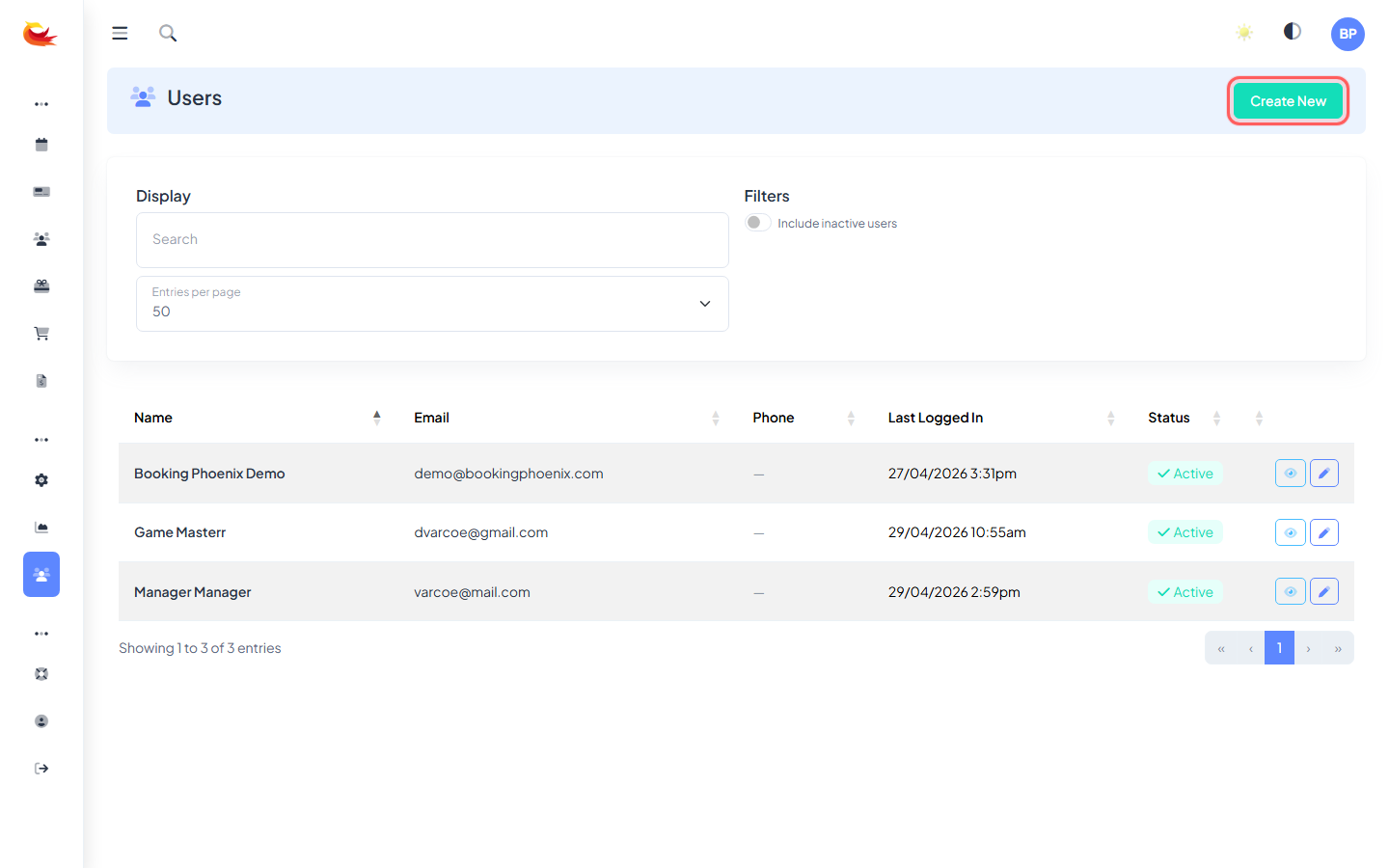Image resolution: width=1389 pixels, height=868 pixels.
Task: Click the logout arrow icon in sidebar
Action: pyautogui.click(x=41, y=769)
